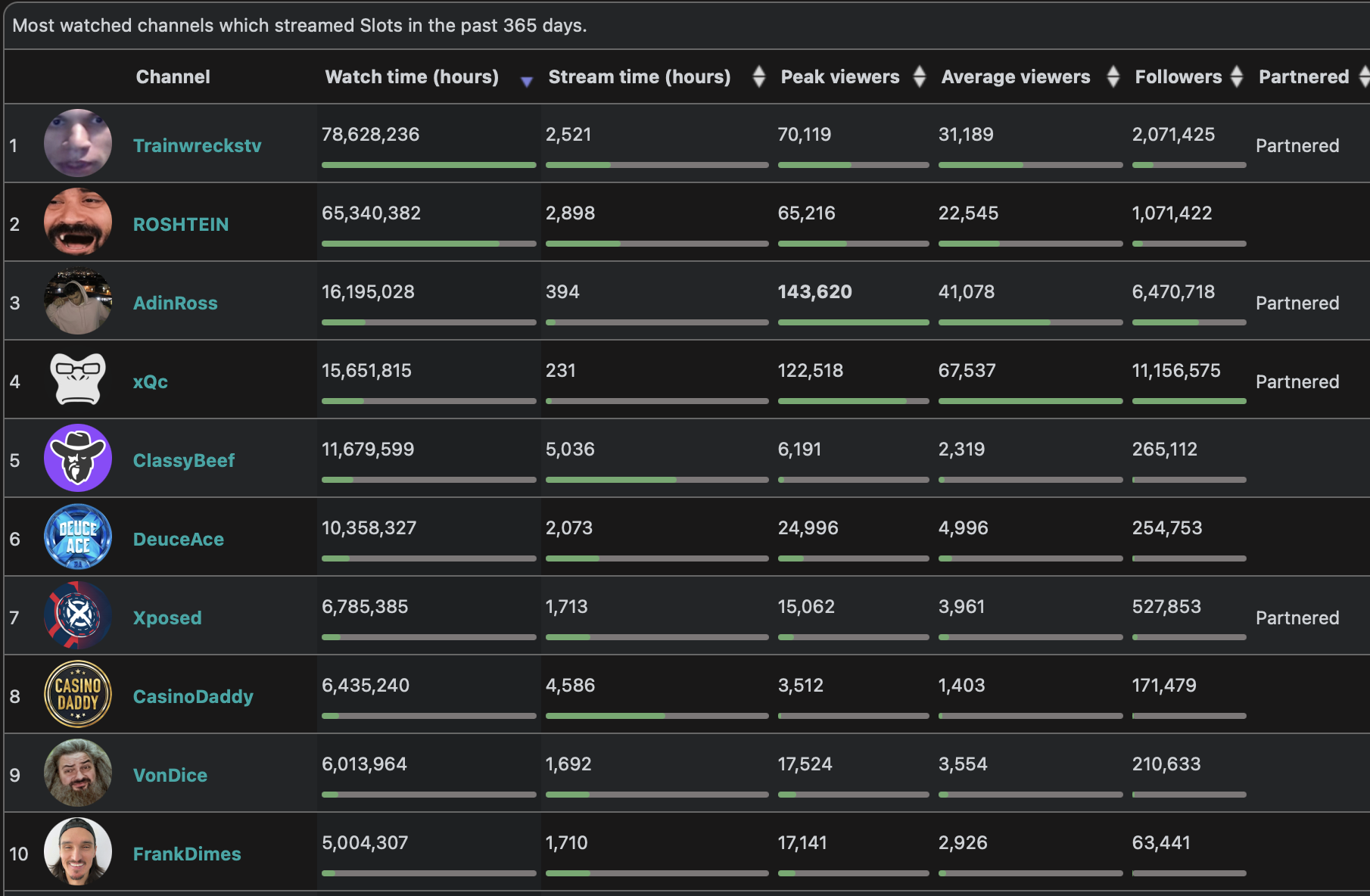Select the Peak viewers column header

(x=839, y=76)
